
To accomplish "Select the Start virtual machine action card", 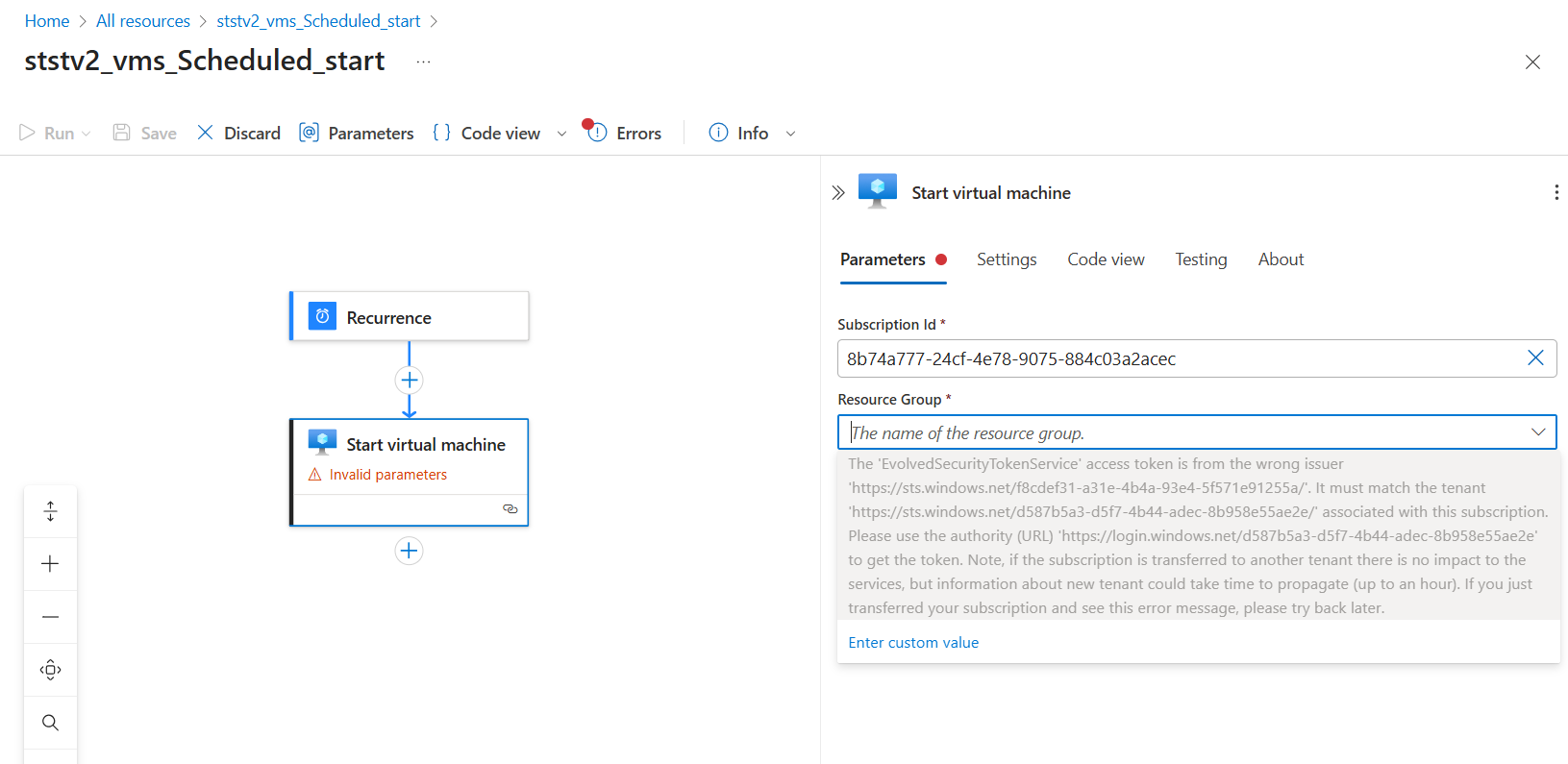I will (410, 472).
